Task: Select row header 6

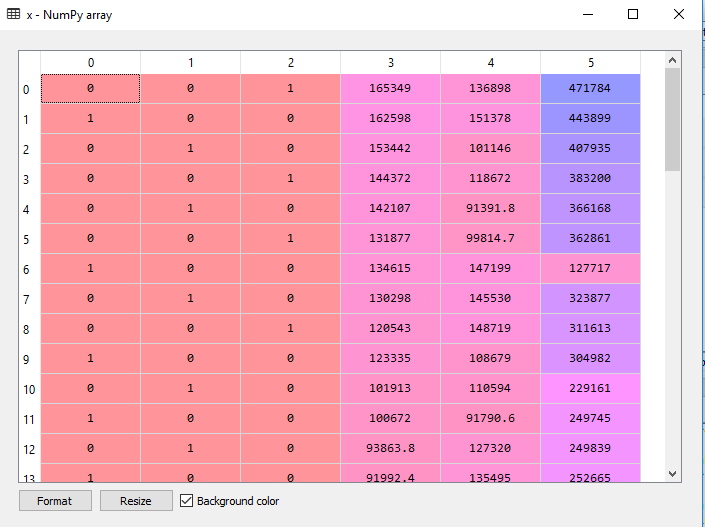Action: 26,270
